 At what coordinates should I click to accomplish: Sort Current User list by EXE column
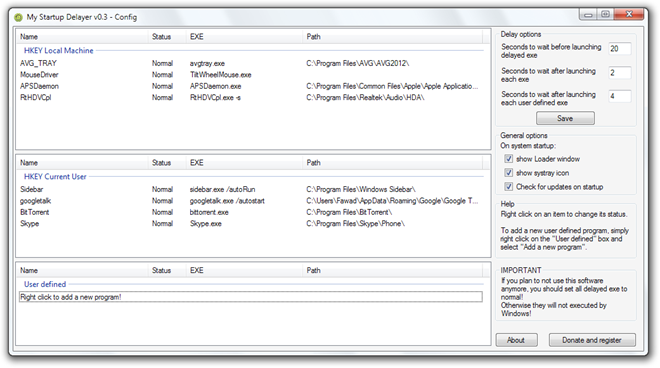[x=244, y=163]
